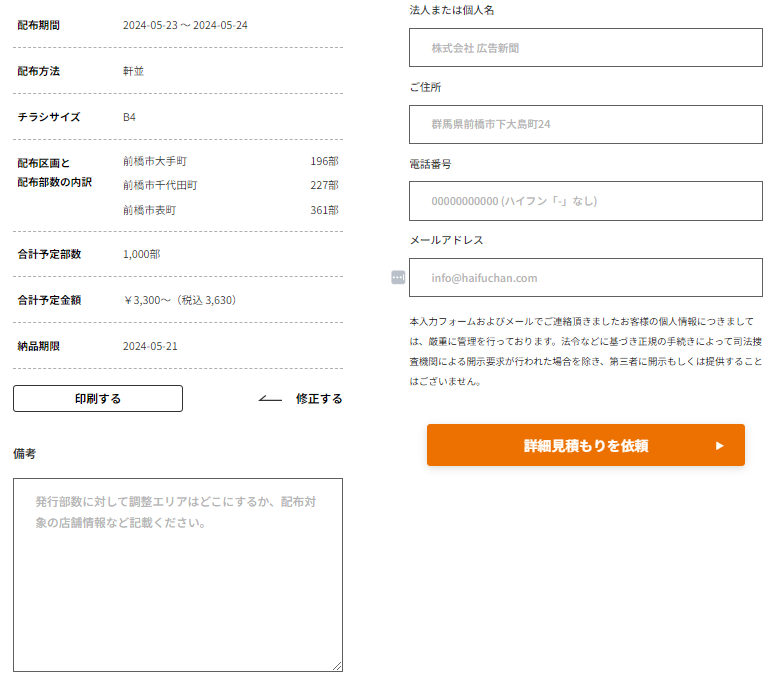Click the 227部 copies value
776x681 pixels.
(324, 185)
